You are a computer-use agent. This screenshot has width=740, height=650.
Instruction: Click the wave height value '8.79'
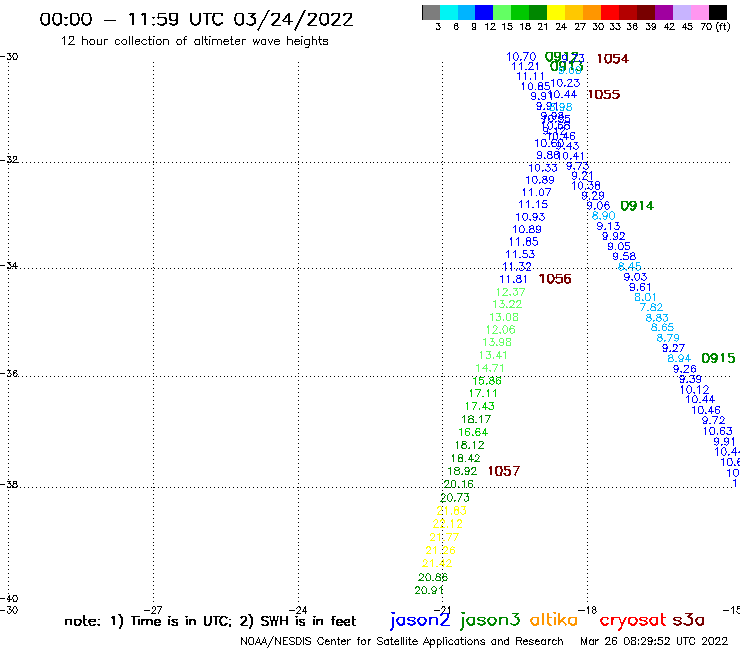[668, 338]
